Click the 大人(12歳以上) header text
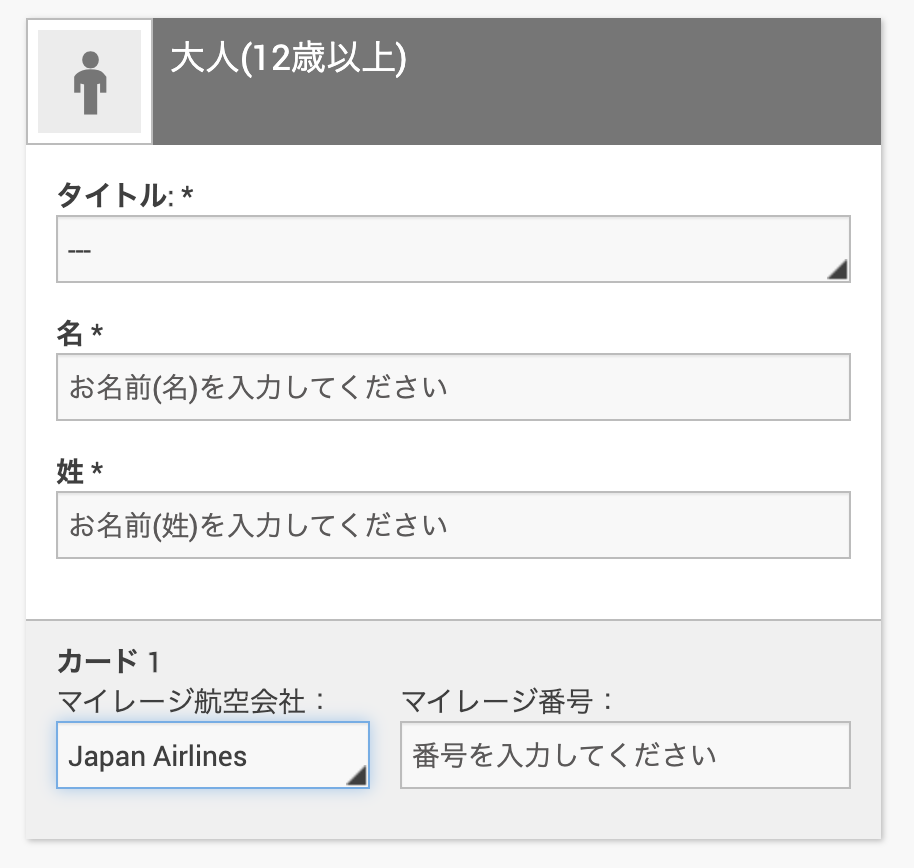The width and height of the screenshot is (914, 868). (288, 59)
